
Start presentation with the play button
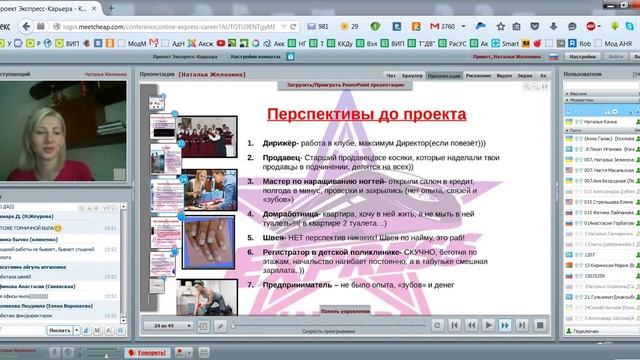coord(488,325)
